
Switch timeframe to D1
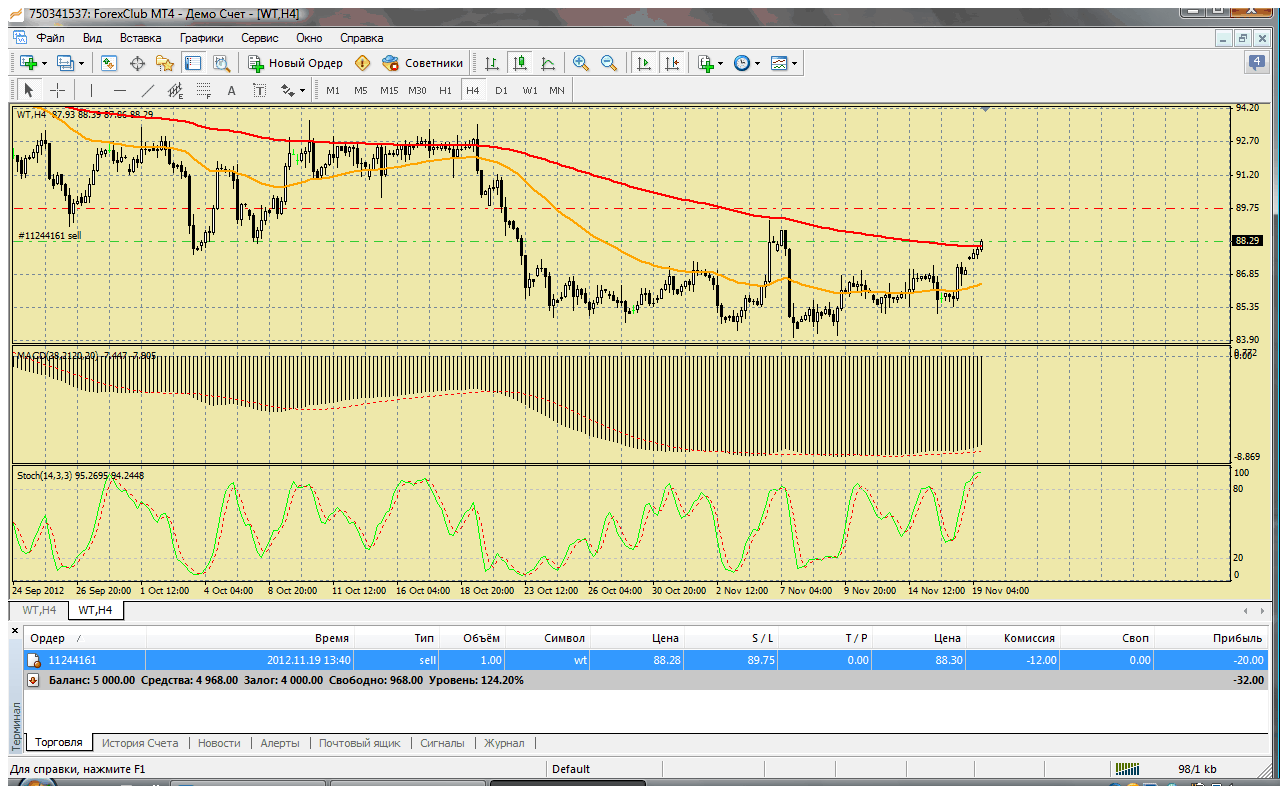click(x=501, y=90)
